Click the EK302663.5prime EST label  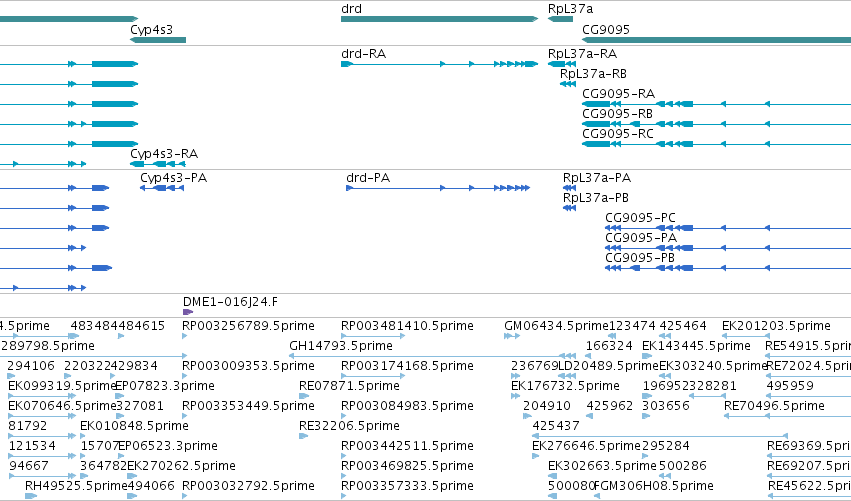coord(602,466)
